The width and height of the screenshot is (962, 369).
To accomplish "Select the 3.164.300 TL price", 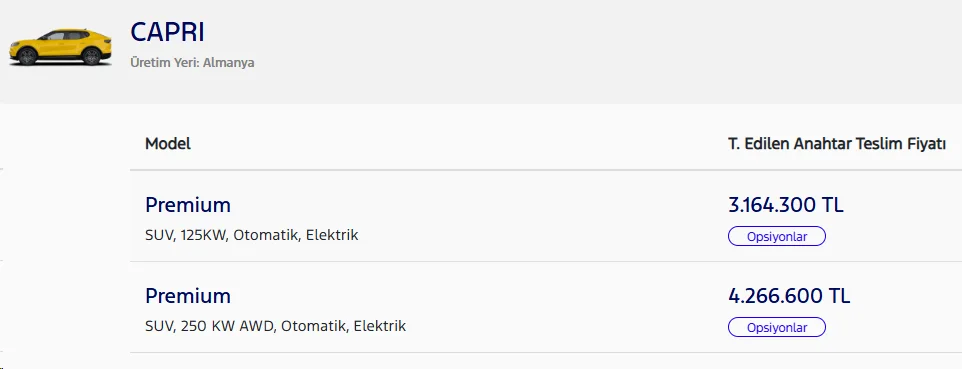I will click(x=786, y=205).
